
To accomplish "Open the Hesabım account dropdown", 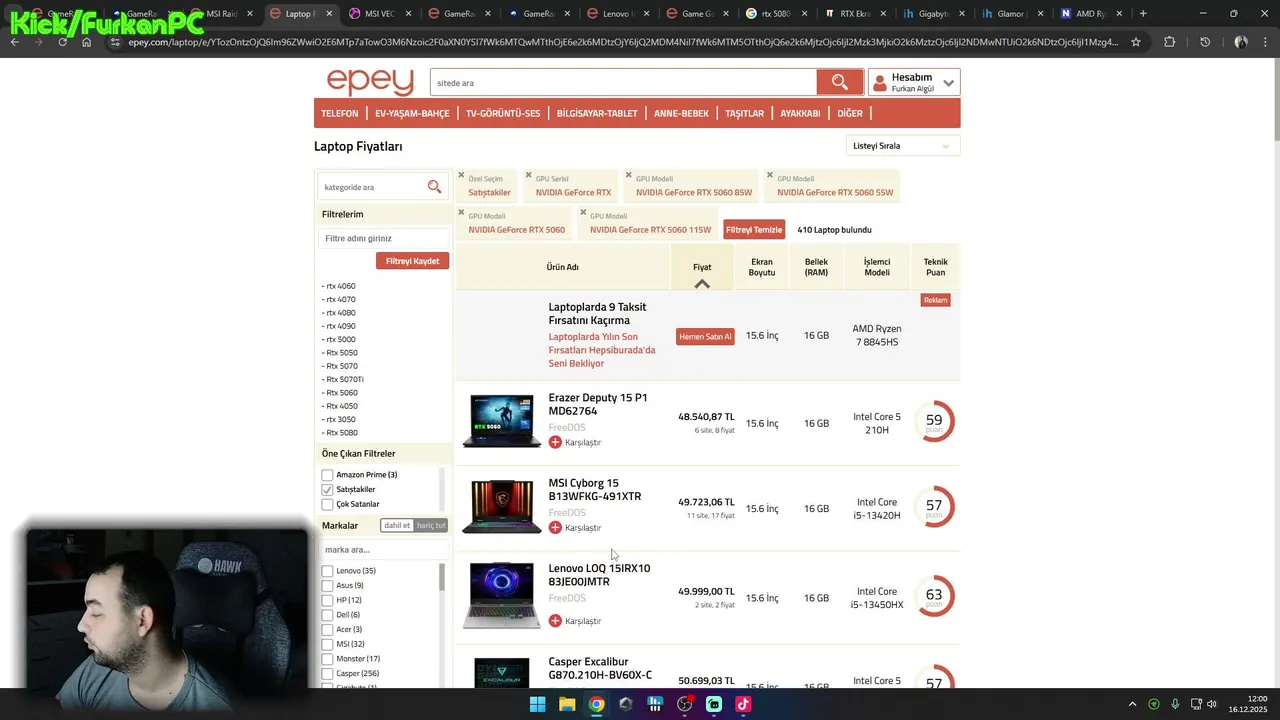I will click(x=914, y=82).
